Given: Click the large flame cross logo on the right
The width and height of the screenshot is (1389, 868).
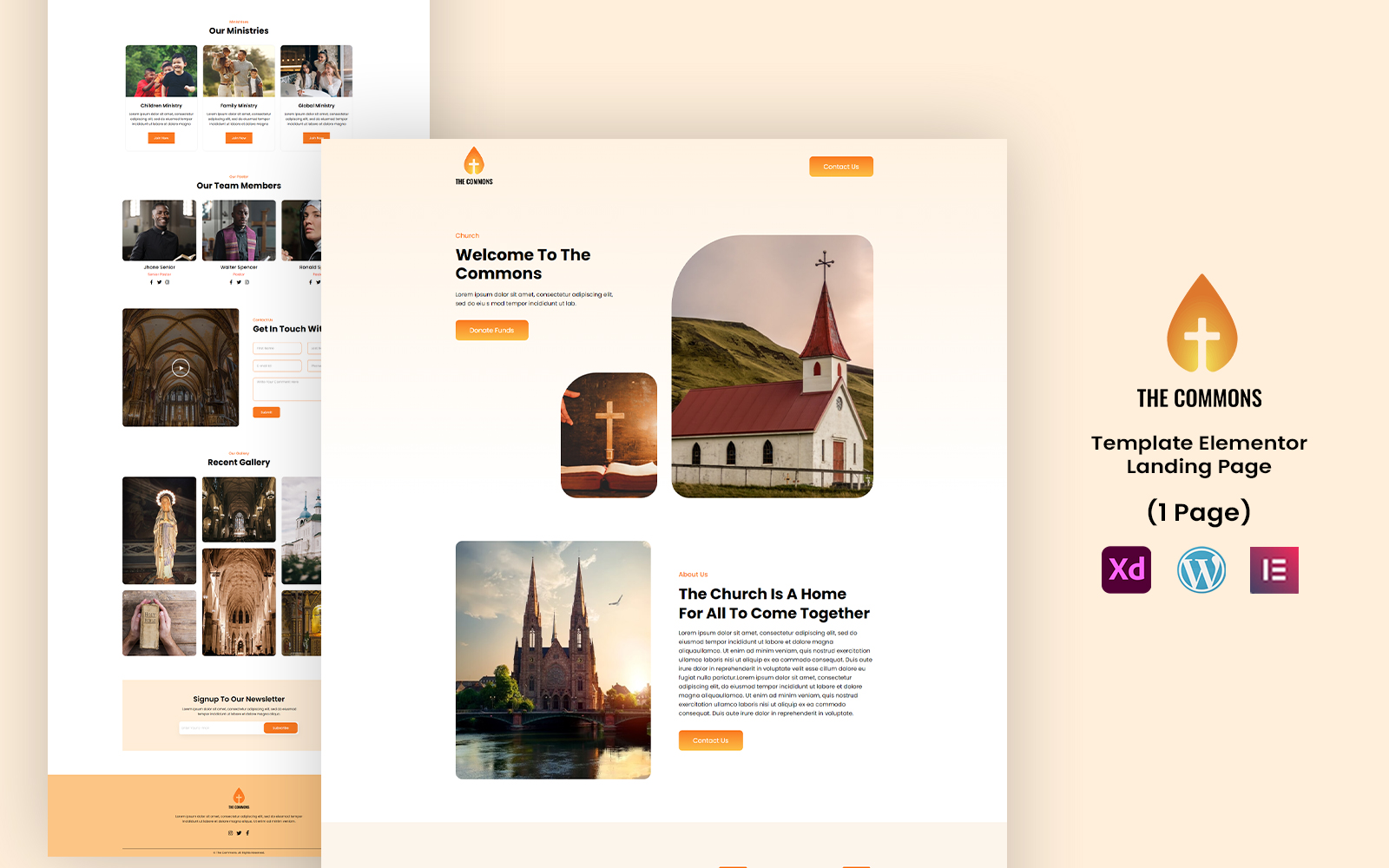Looking at the screenshot, I should (x=1201, y=324).
